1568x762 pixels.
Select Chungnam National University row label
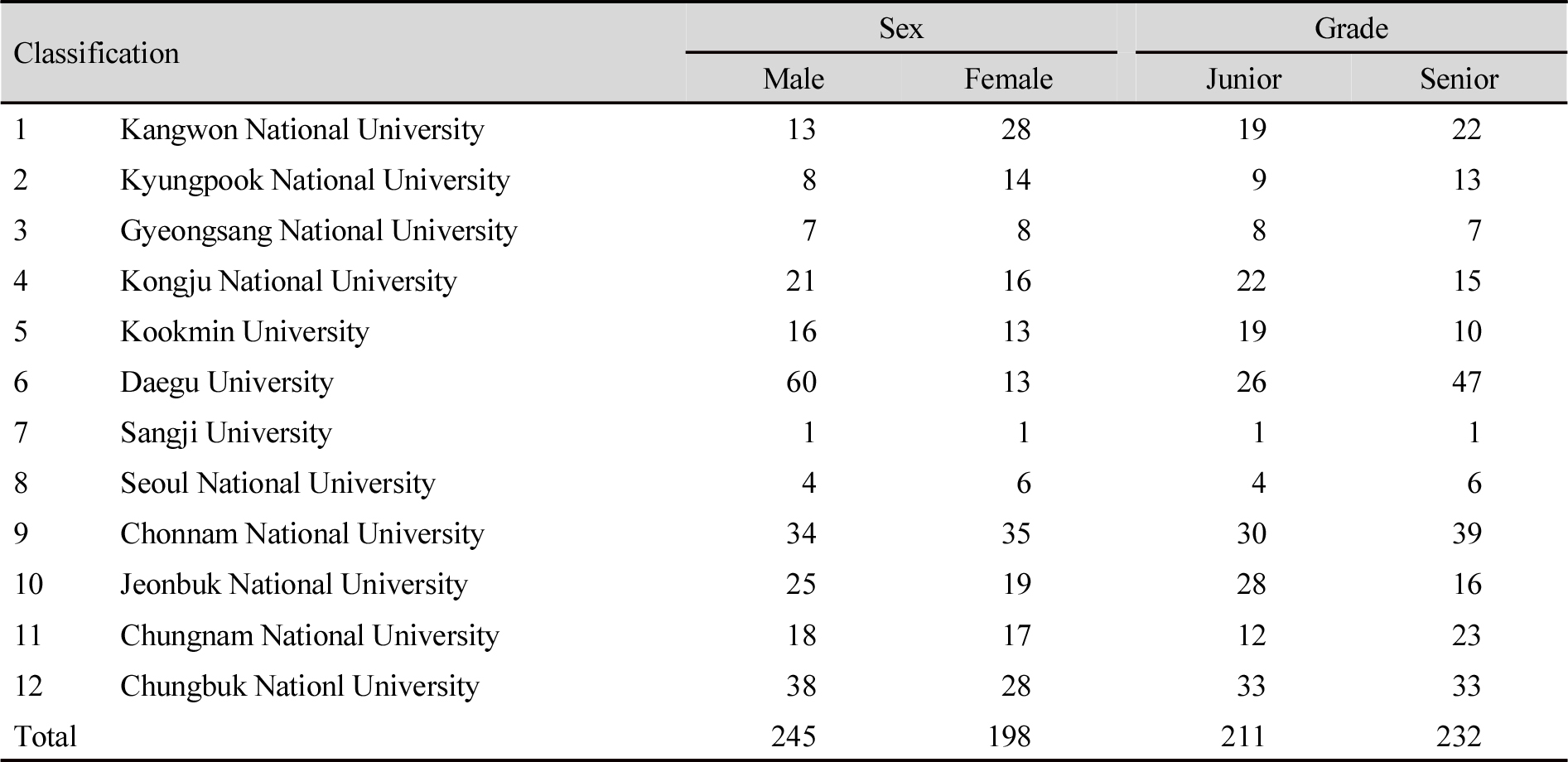pyautogui.click(x=310, y=636)
